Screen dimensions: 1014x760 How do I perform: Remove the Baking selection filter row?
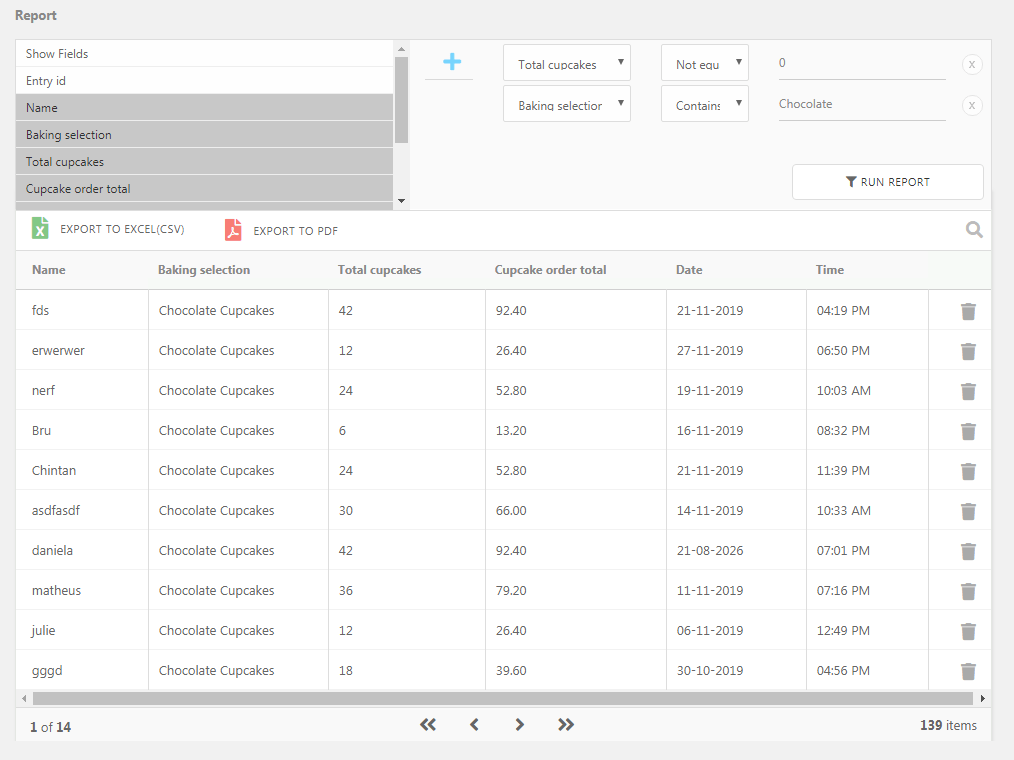point(971,105)
